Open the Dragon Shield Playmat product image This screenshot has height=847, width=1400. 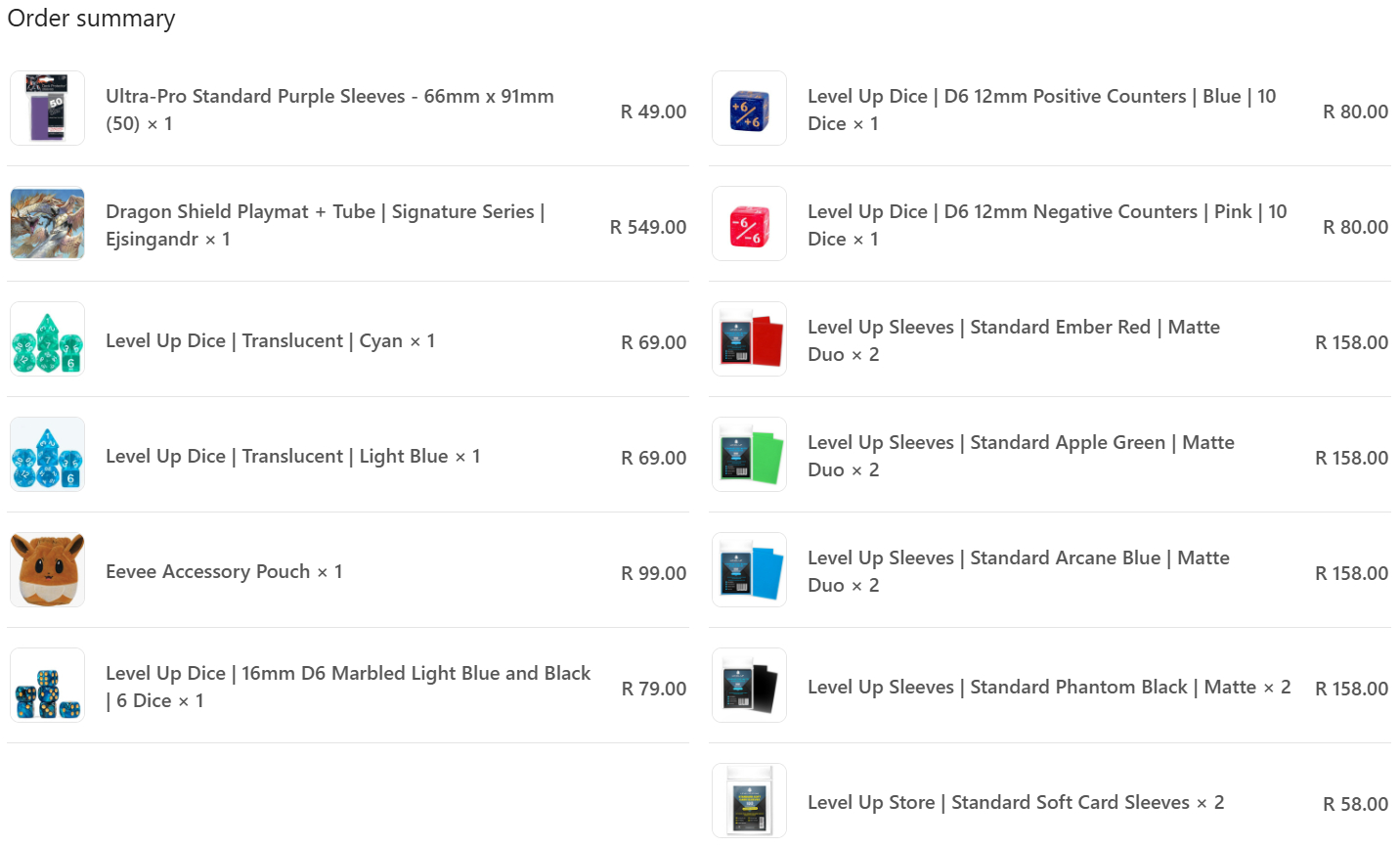[47, 224]
